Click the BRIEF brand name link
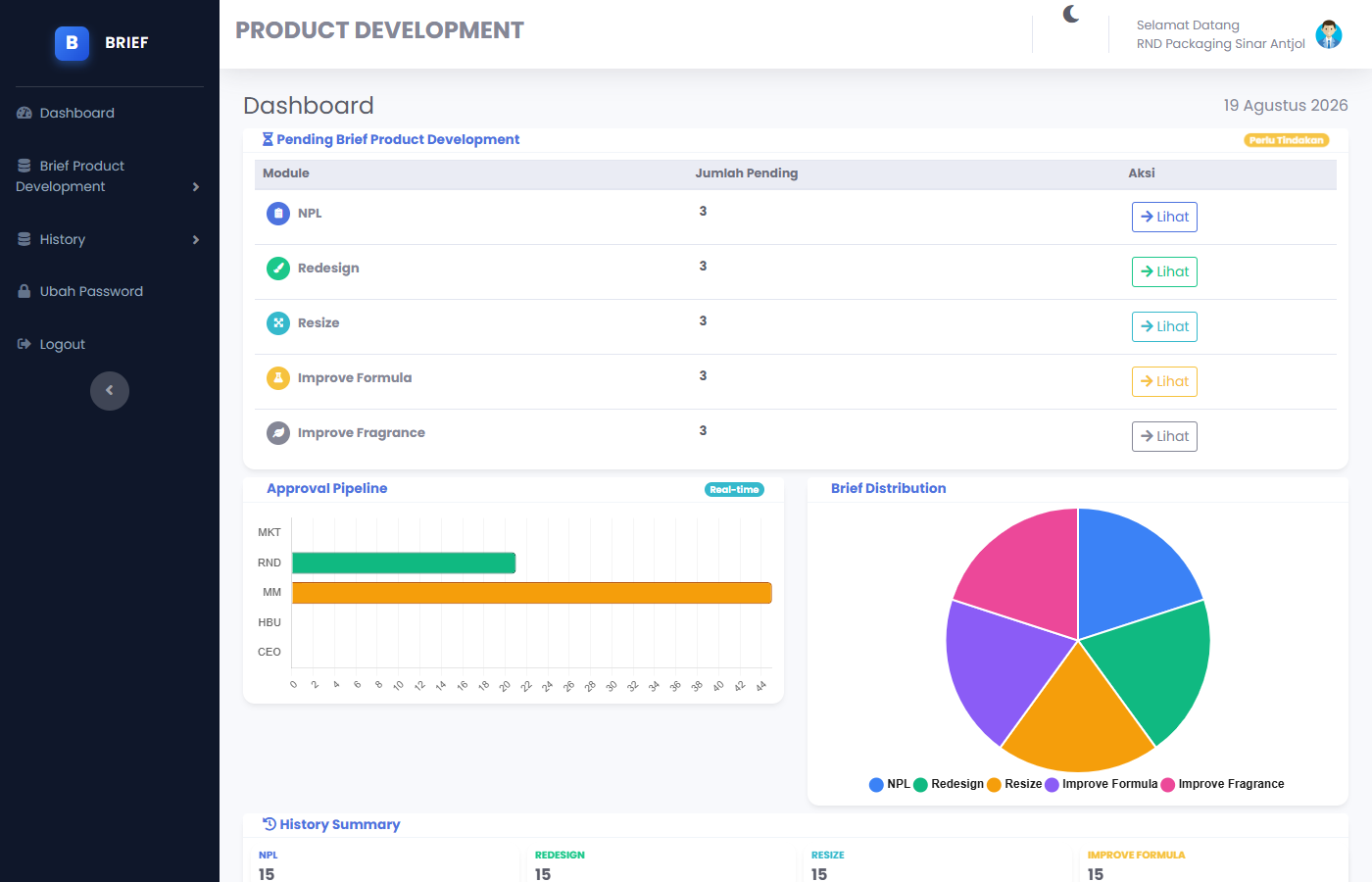The width and height of the screenshot is (1372, 882). [126, 43]
